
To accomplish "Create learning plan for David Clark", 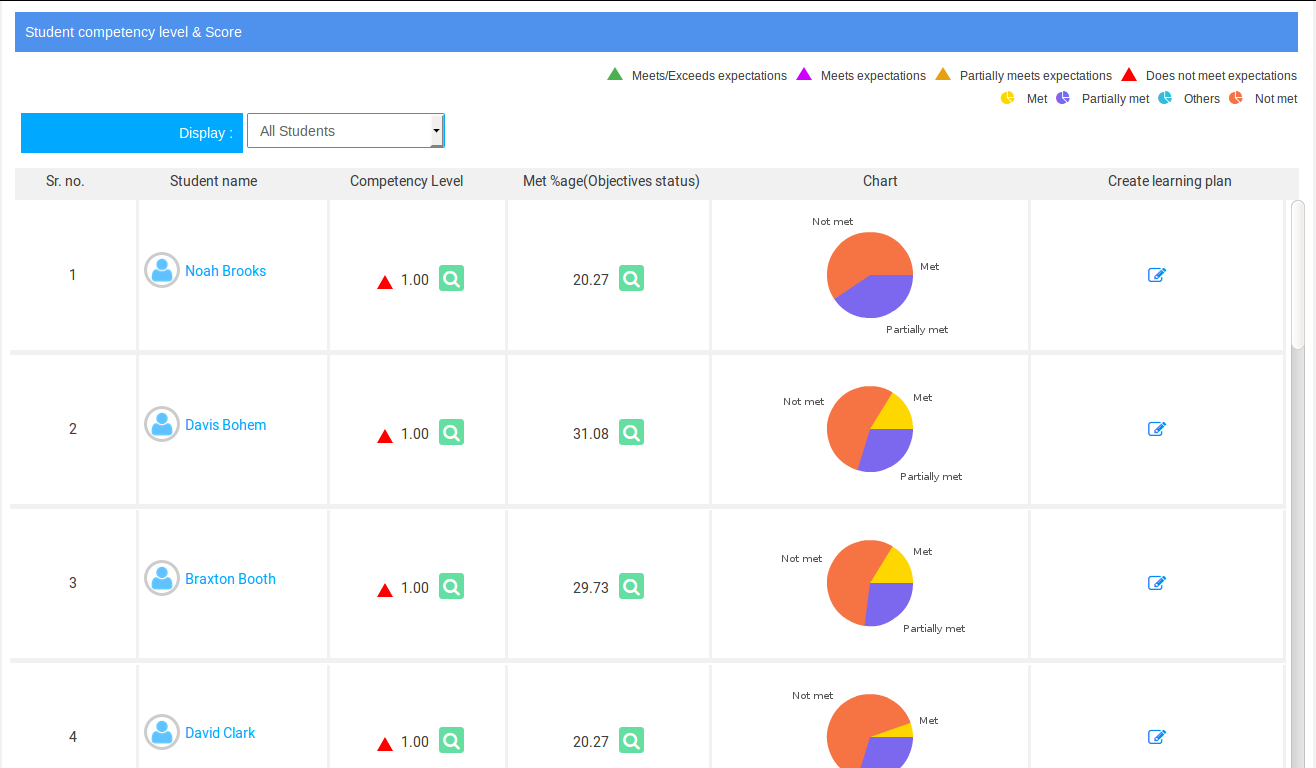I will [1157, 737].
